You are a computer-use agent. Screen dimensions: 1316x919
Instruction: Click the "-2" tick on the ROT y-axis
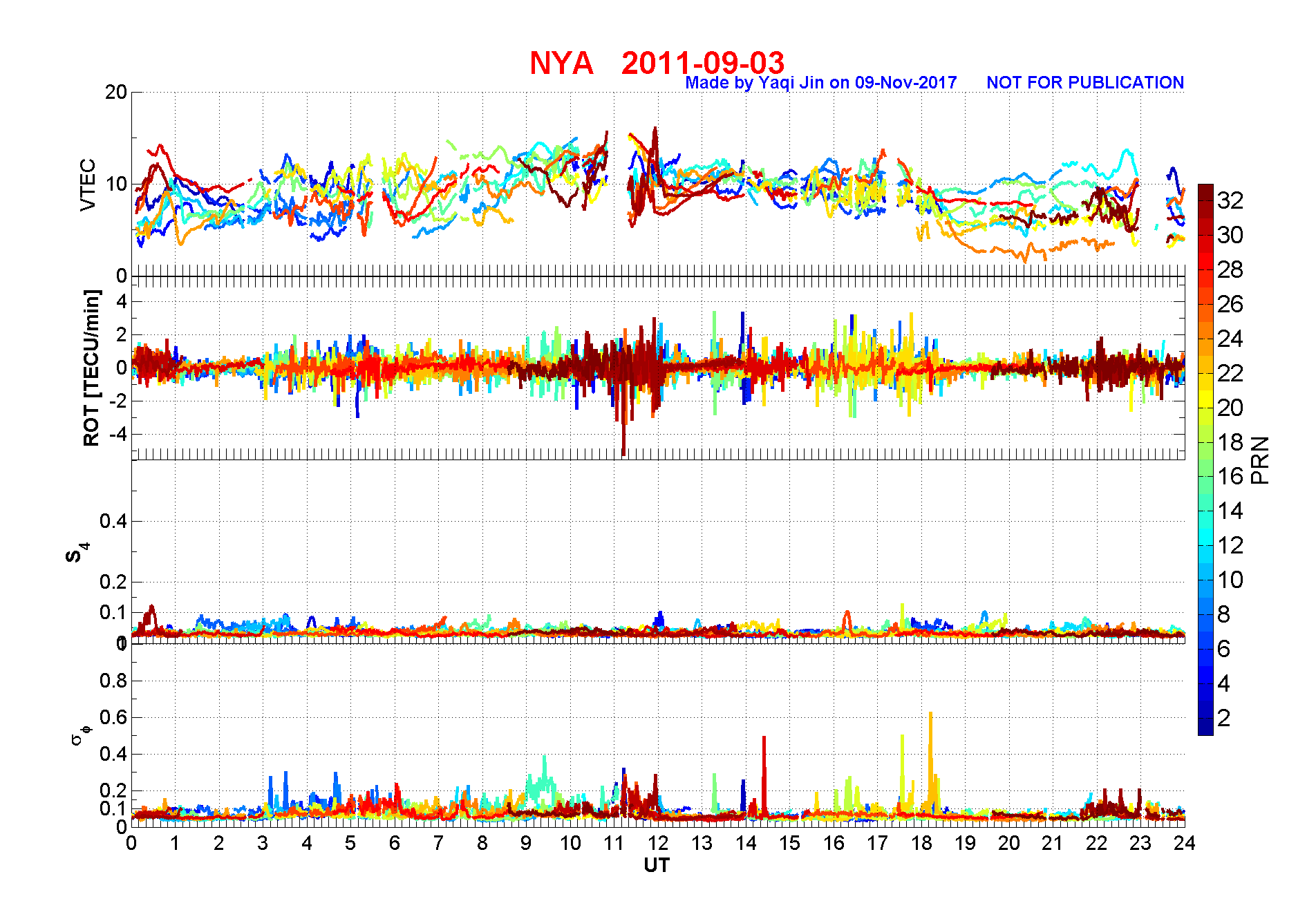tap(120, 401)
